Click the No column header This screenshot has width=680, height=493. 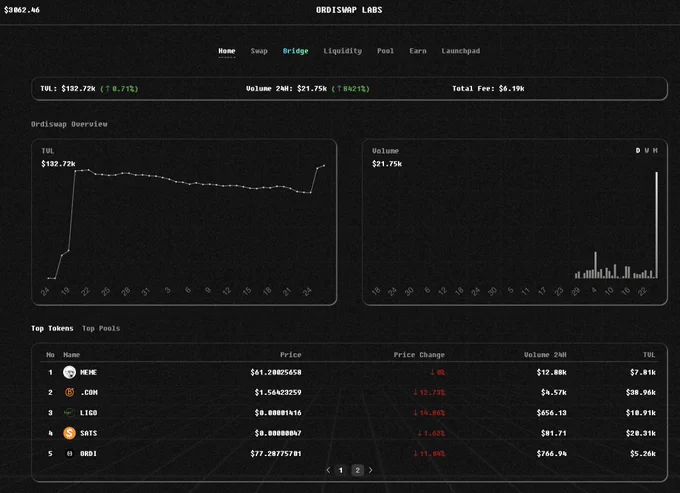pos(50,355)
